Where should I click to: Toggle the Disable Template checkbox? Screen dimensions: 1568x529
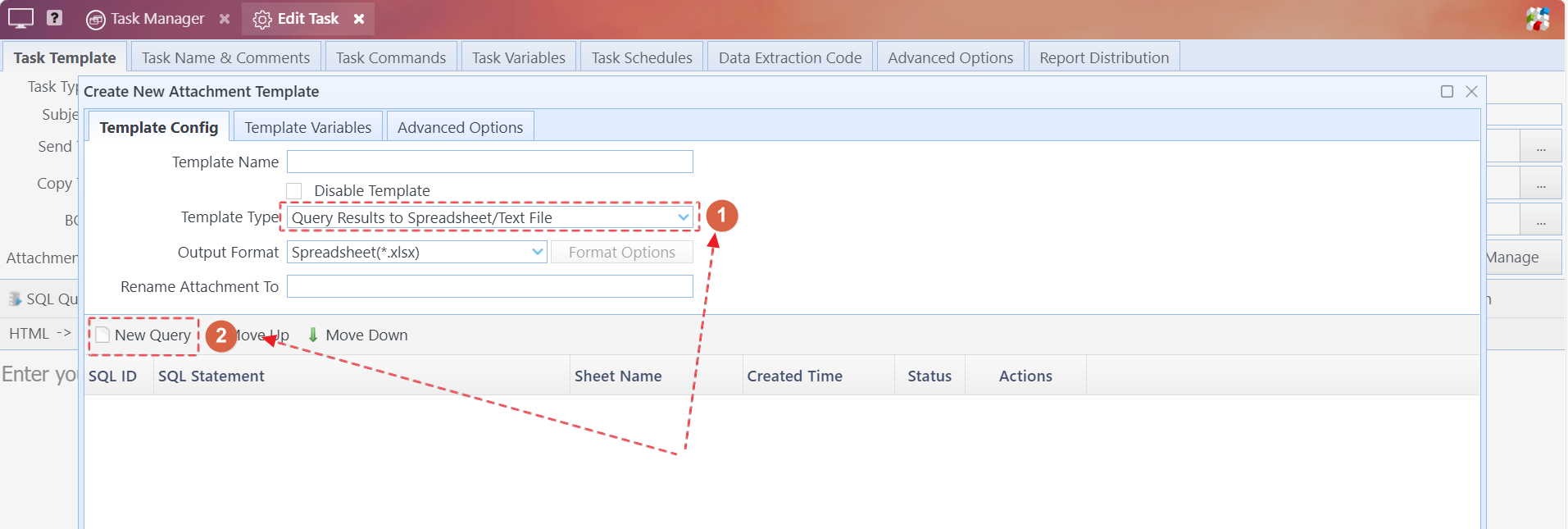tap(294, 190)
